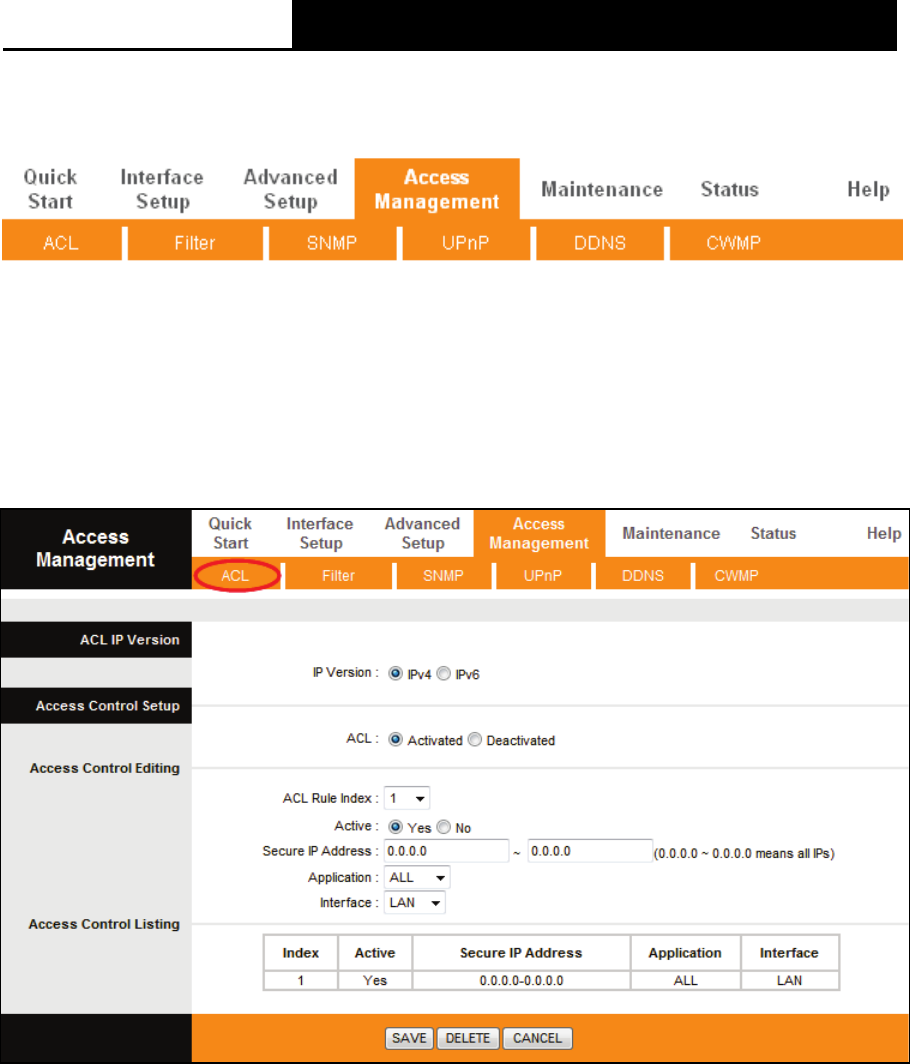The width and height of the screenshot is (910, 1064).
Task: Go to Maintenance in the upper standalone menu strip
Action: 602,189
